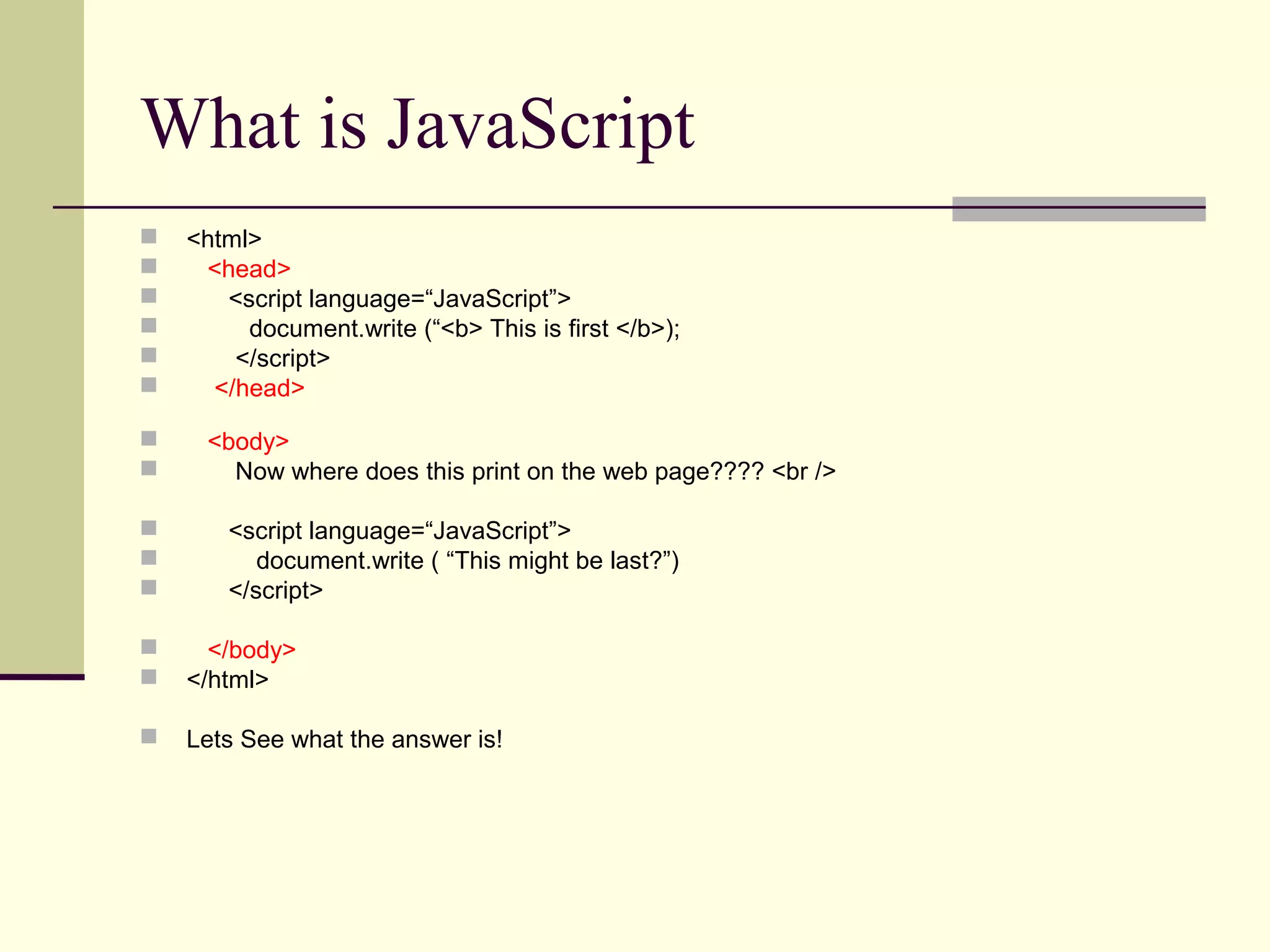Select the 'Now where does this print' line
This screenshot has height=952, width=1270.
536,472
